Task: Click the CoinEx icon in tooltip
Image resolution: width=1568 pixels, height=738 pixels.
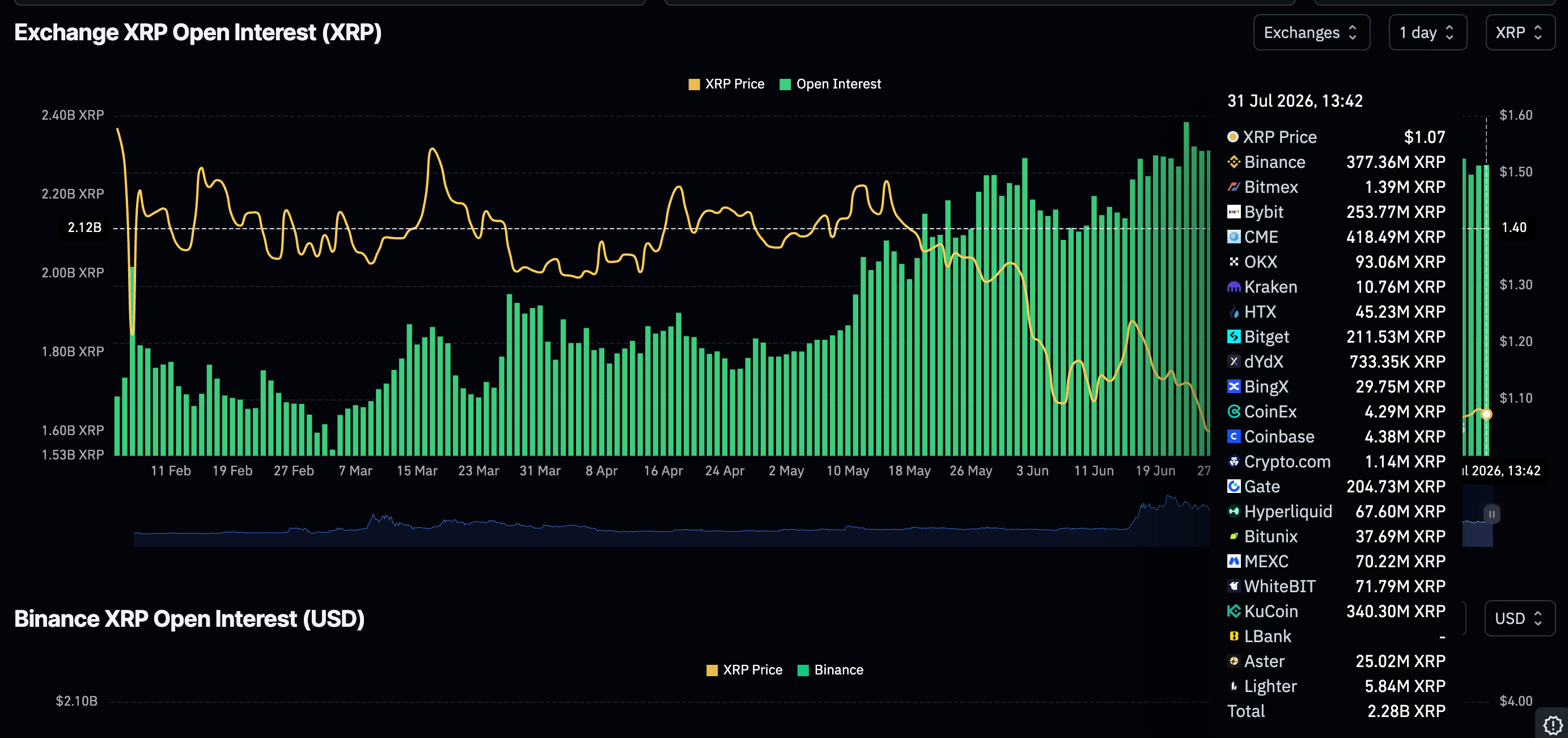Action: coord(1234,412)
